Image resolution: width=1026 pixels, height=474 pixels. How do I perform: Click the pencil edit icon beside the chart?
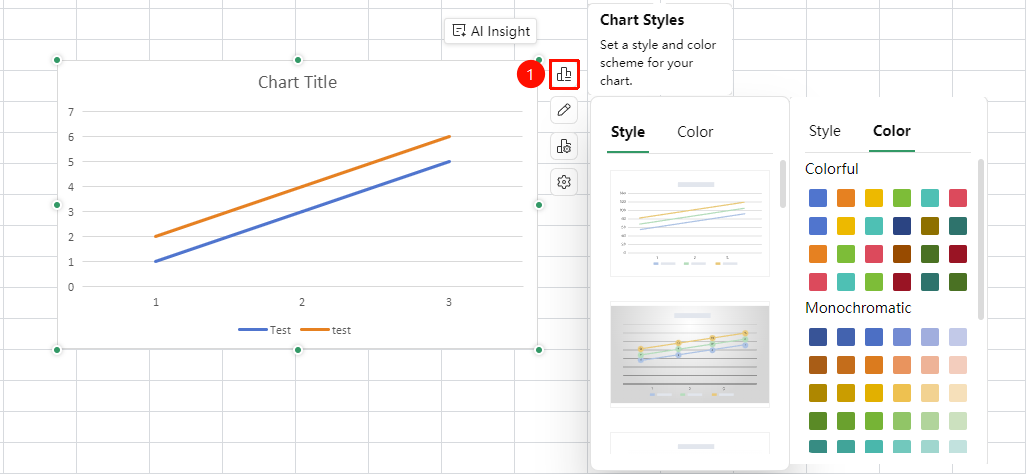[x=564, y=109]
